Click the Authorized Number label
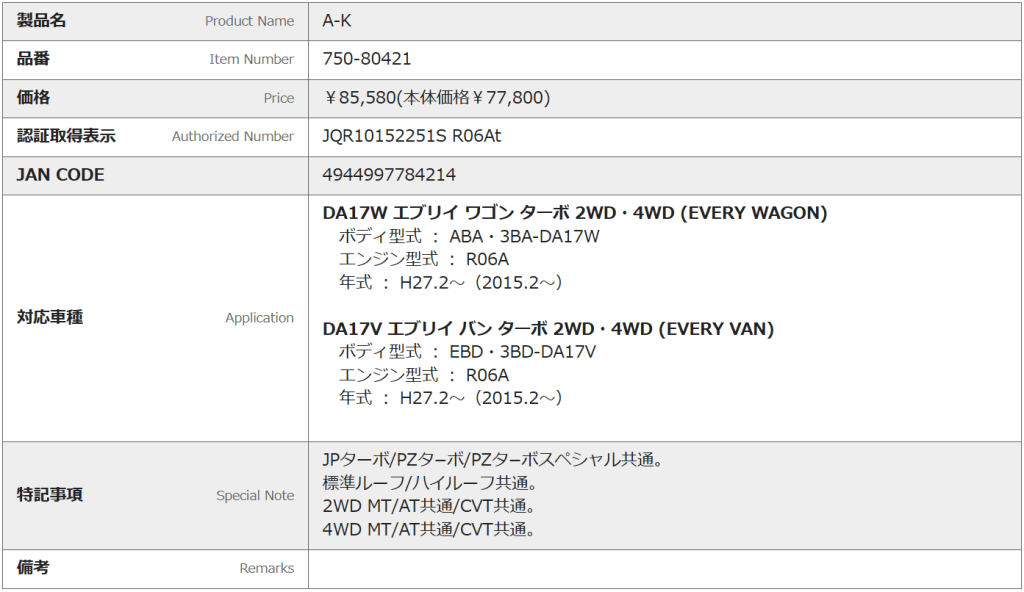This screenshot has width=1024, height=592. pos(232,136)
